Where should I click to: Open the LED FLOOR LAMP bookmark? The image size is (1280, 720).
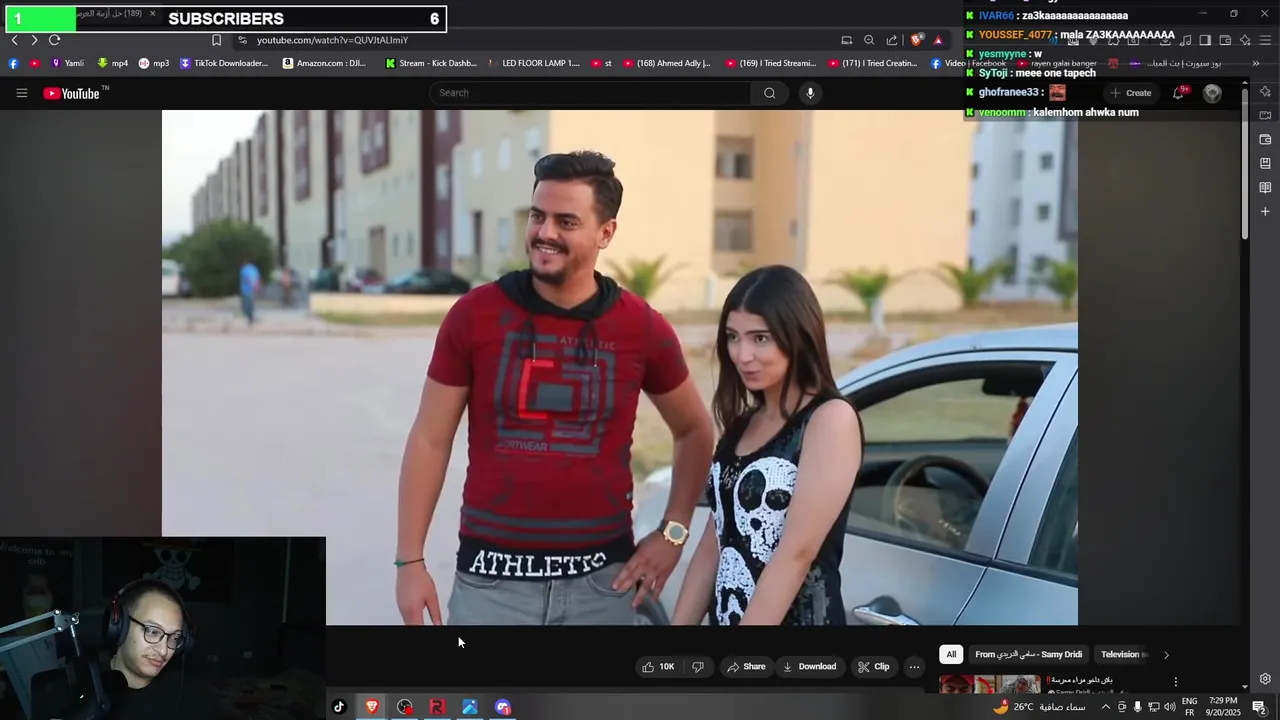535,63
